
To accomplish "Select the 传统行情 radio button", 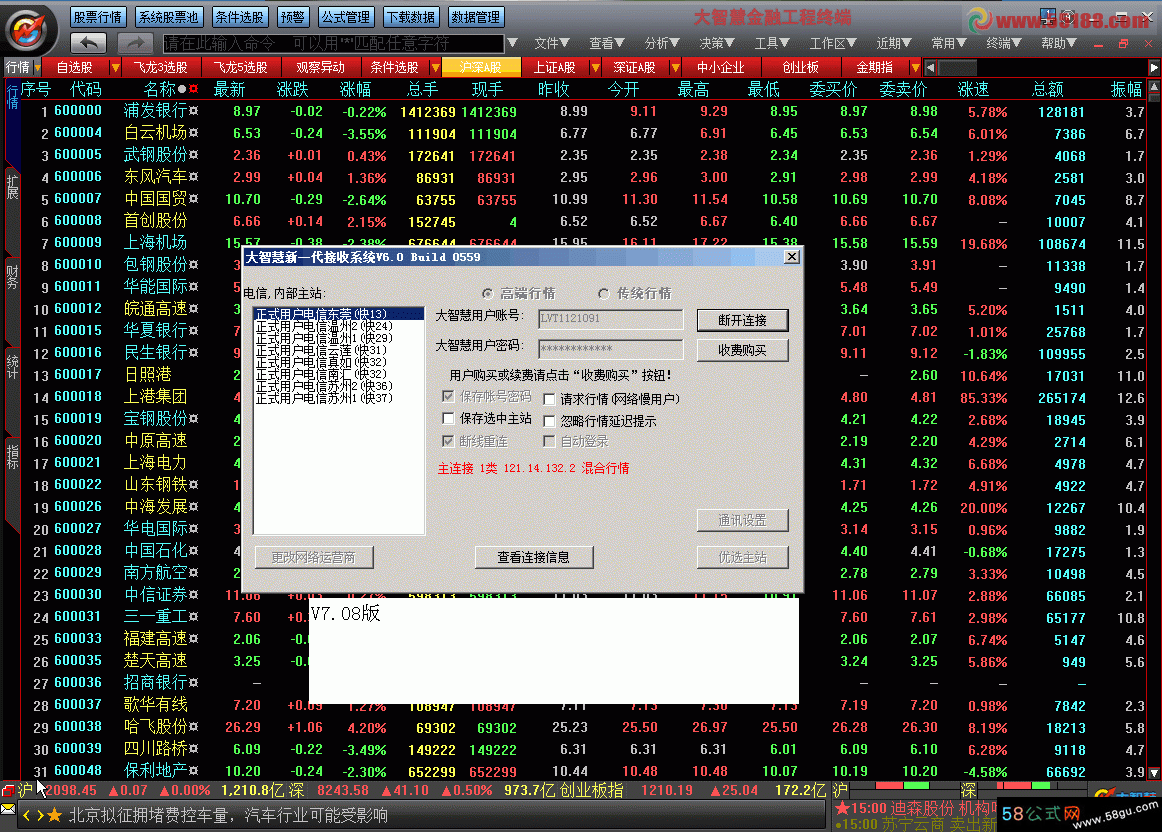I will [x=604, y=294].
